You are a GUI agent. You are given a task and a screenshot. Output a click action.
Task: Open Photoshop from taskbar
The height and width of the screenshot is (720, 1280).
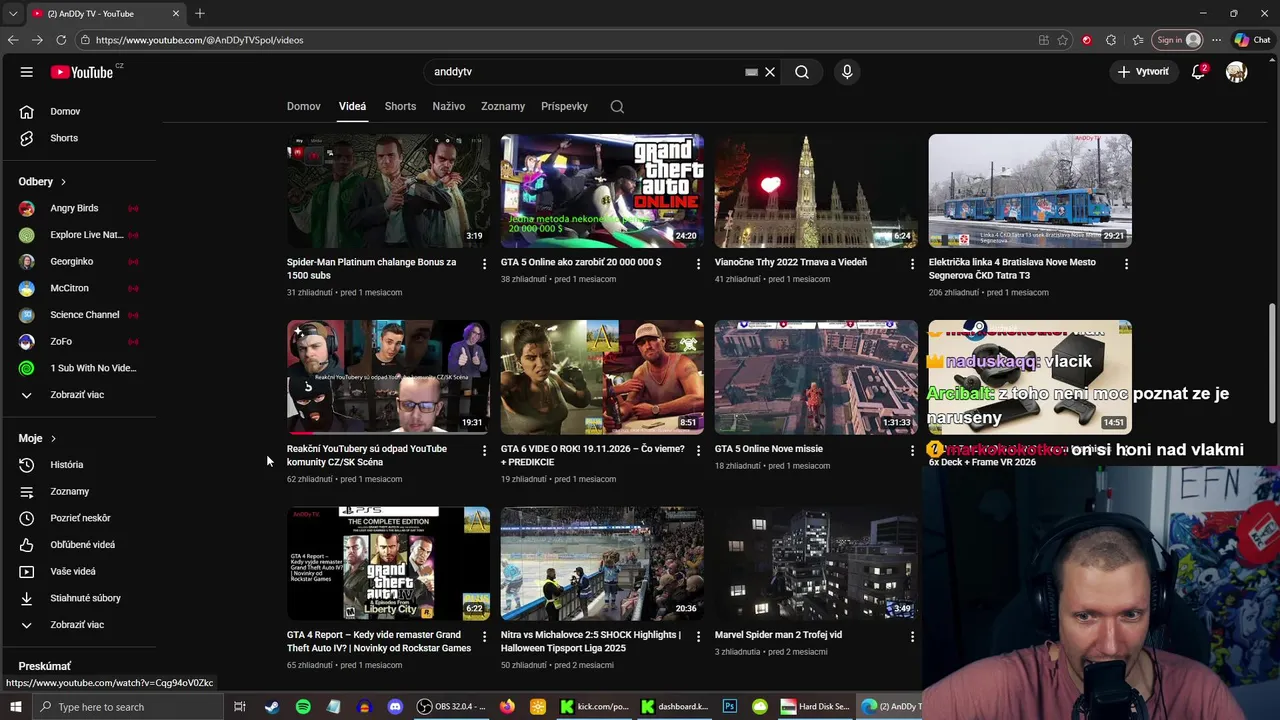730,707
